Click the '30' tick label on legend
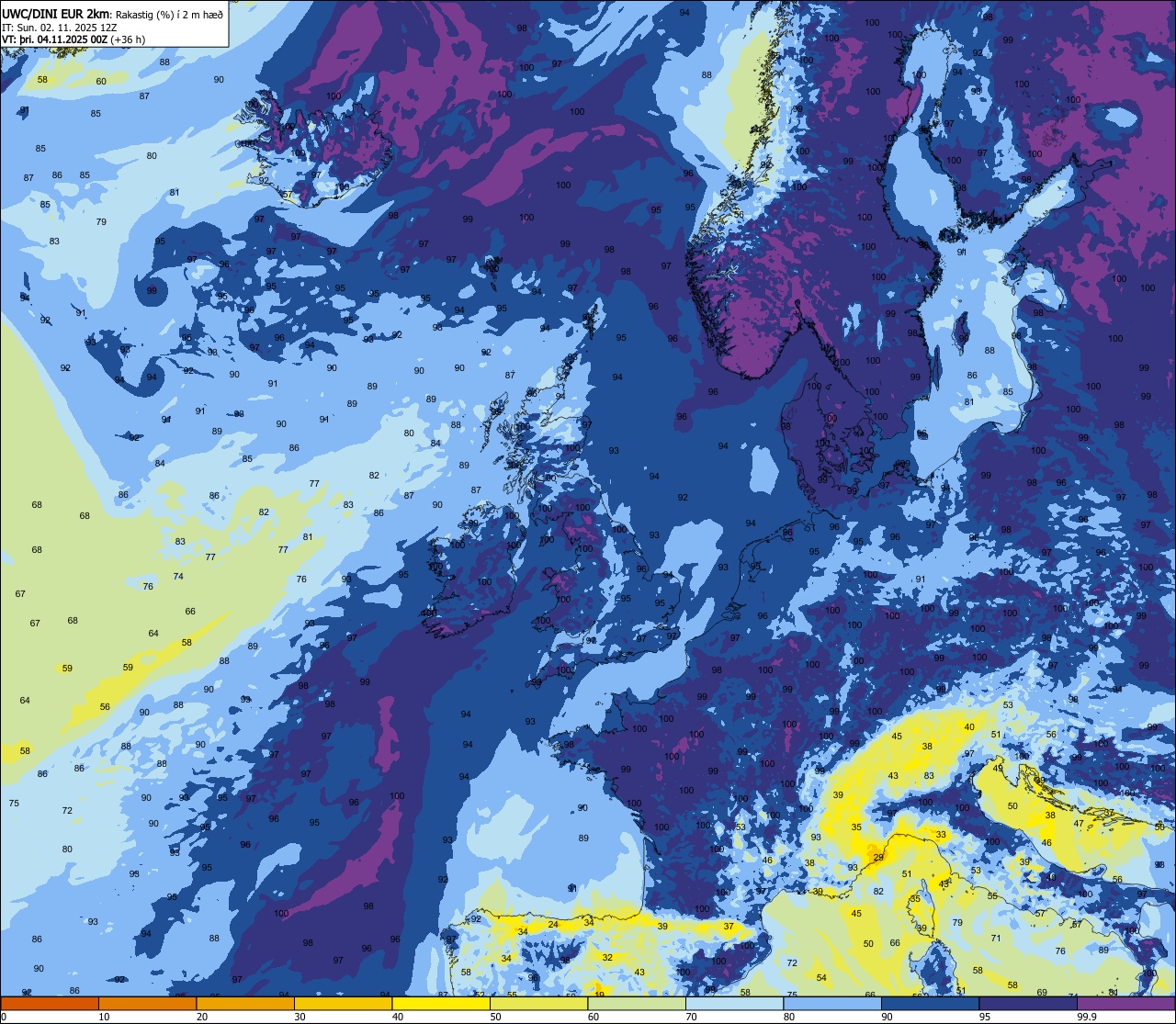 pos(300,1017)
